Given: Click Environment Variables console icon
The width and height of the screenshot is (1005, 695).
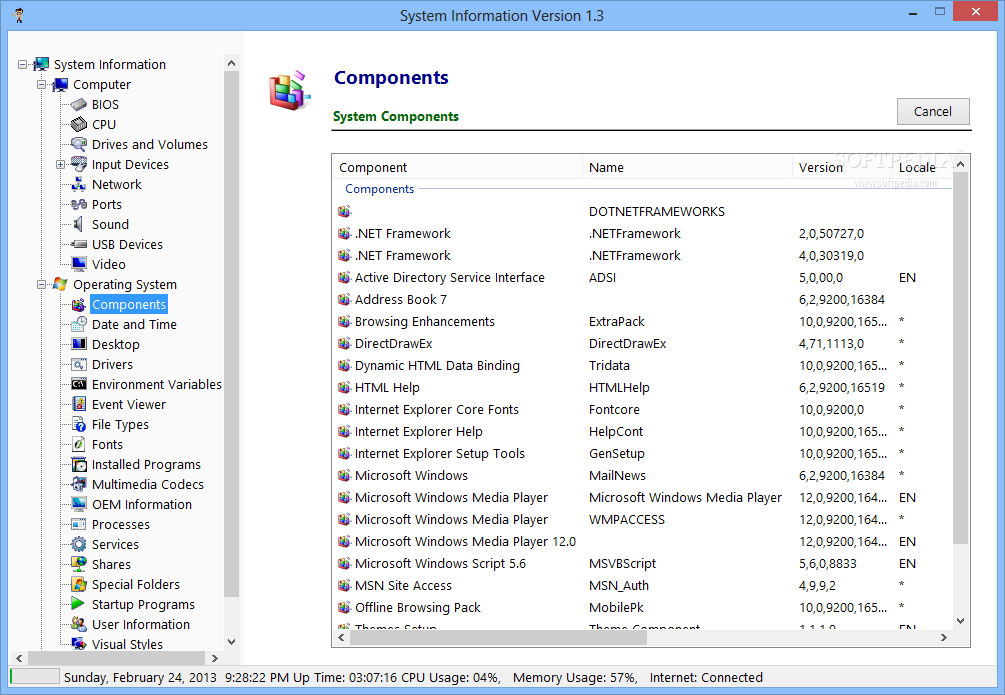Looking at the screenshot, I should coord(79,384).
